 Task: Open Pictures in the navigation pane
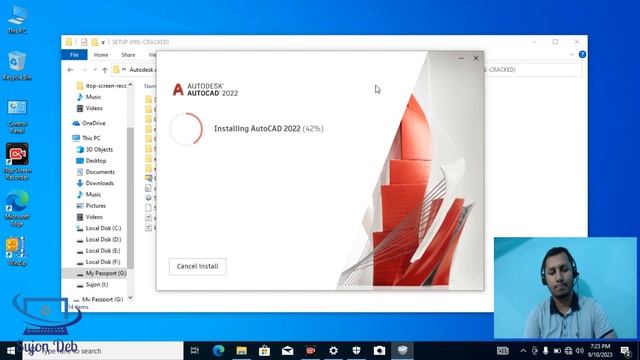[91, 206]
